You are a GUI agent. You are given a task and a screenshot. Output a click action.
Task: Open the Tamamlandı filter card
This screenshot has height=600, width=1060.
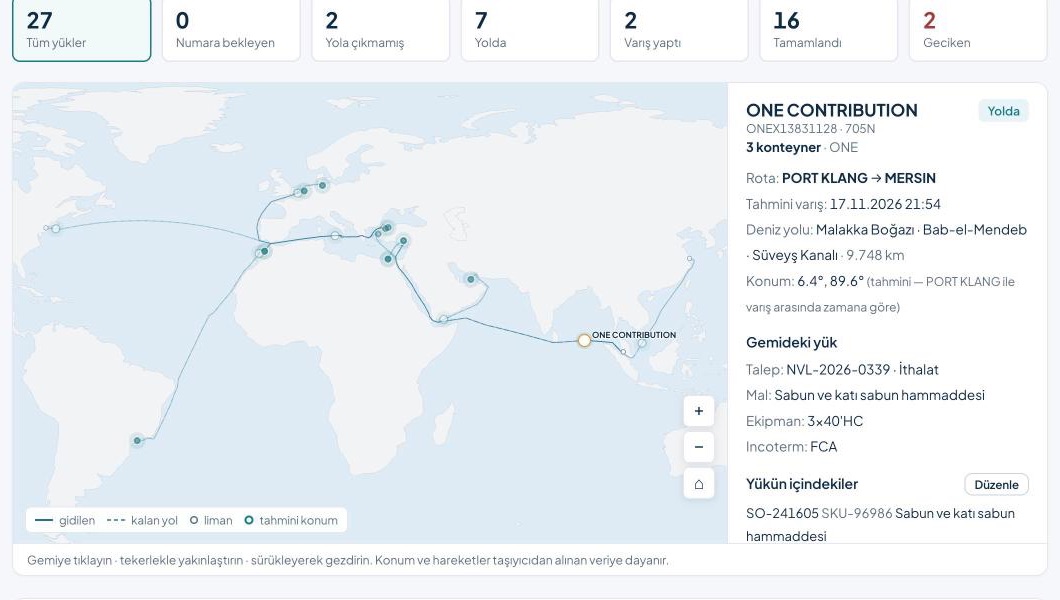[829, 30]
